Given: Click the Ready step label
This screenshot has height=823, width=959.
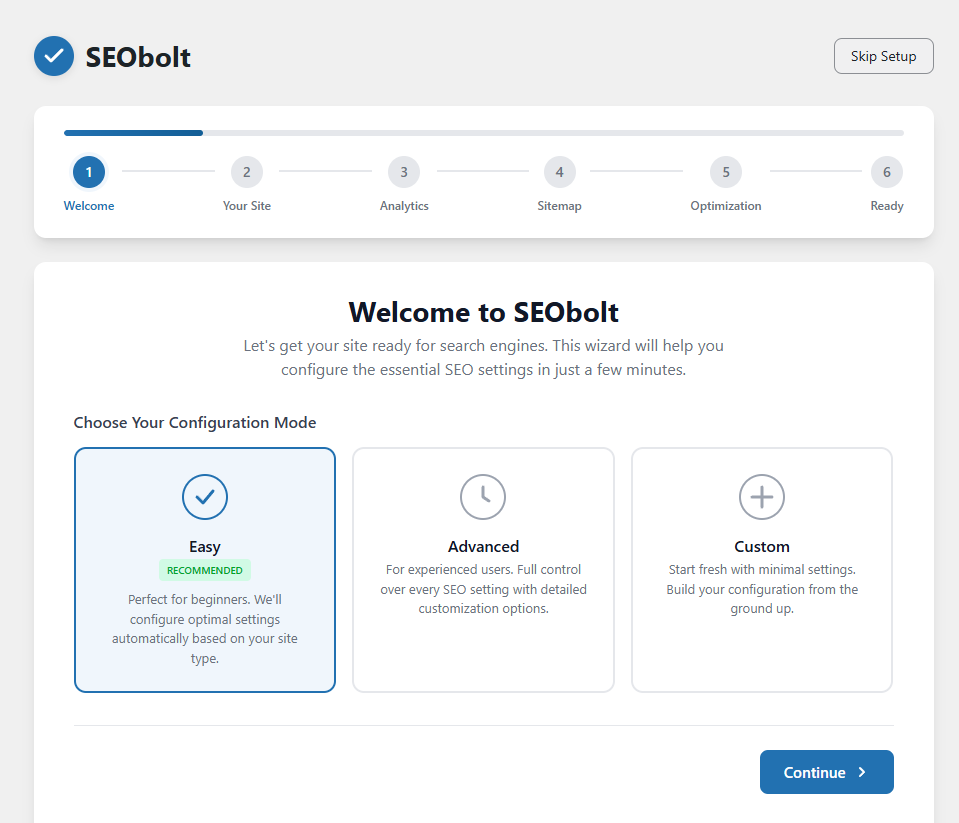Looking at the screenshot, I should point(887,206).
